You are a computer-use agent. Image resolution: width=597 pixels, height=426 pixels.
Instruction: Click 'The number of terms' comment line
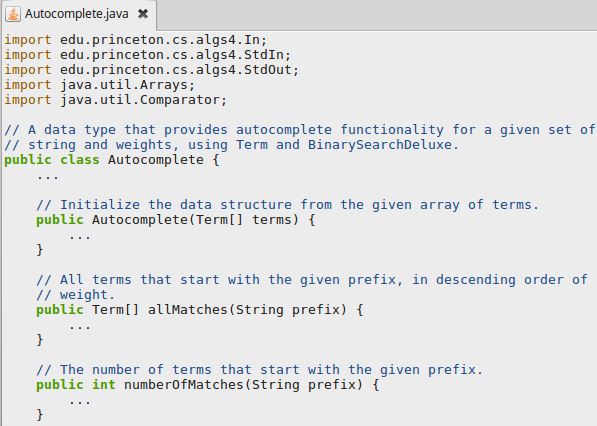[x=259, y=370]
